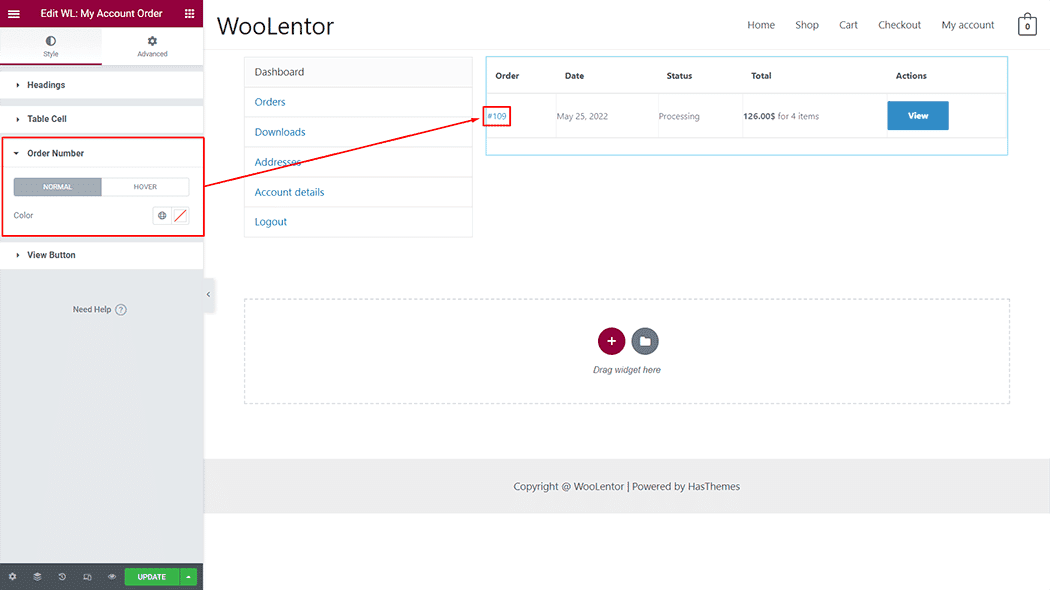Open save options arrow beside Update
1050x590 pixels.
pyautogui.click(x=189, y=577)
